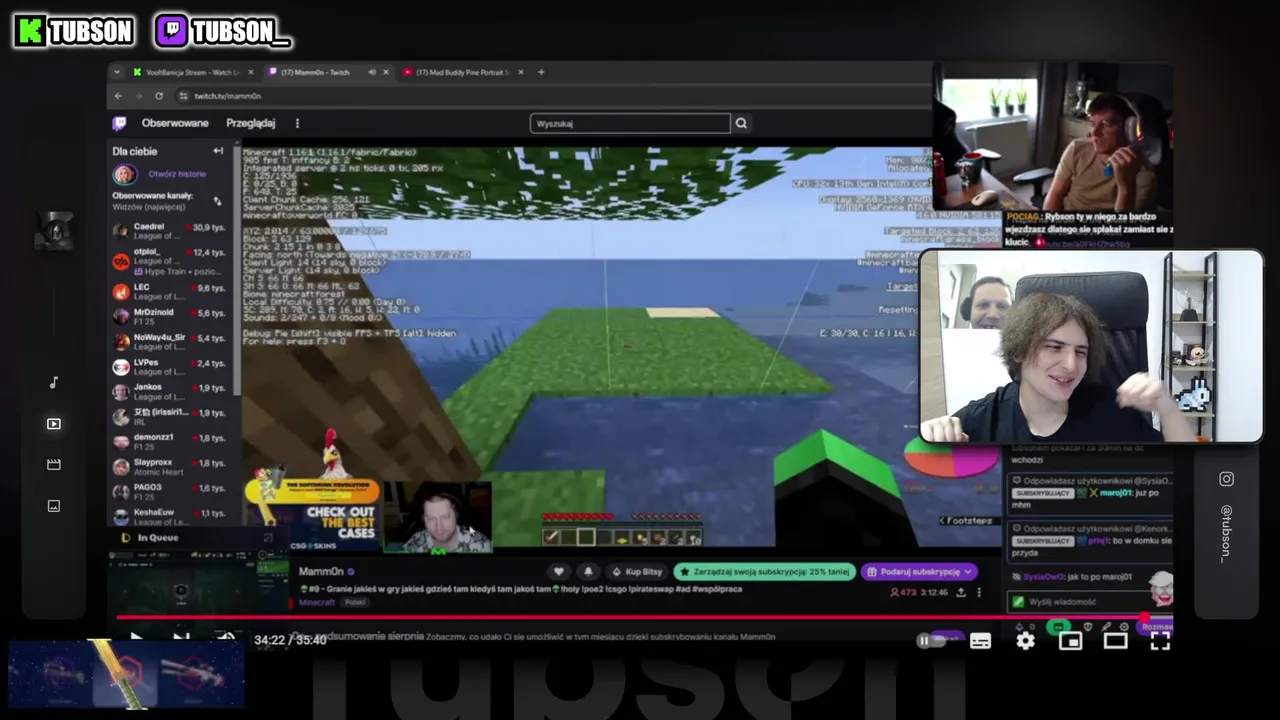Open KeshaEuw channel in sidebar
Viewport: 1280px width, 720px height.
pyautogui.click(x=170, y=517)
